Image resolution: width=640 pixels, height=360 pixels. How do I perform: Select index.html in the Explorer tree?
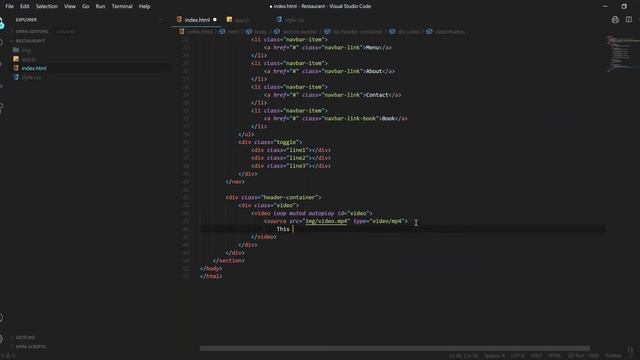34,68
